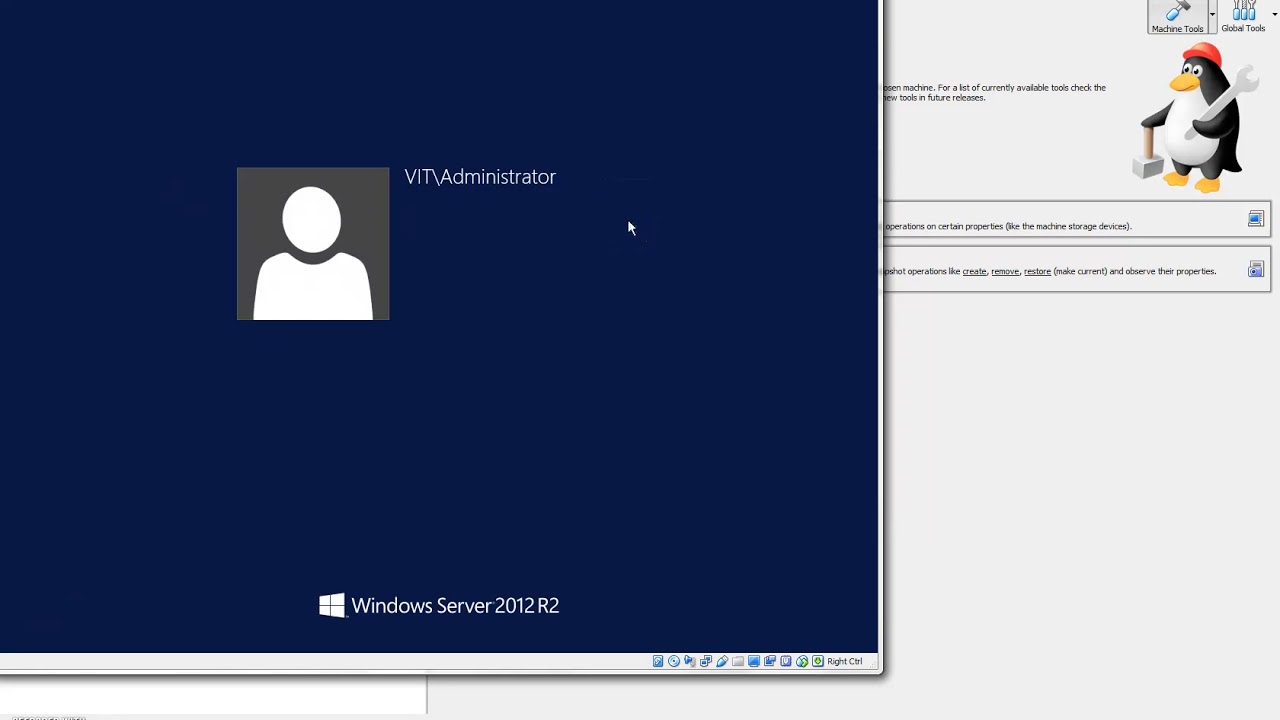Click the display monitor icon in VM status bar
Screen dimensions: 1280x720
pyautogui.click(x=754, y=661)
